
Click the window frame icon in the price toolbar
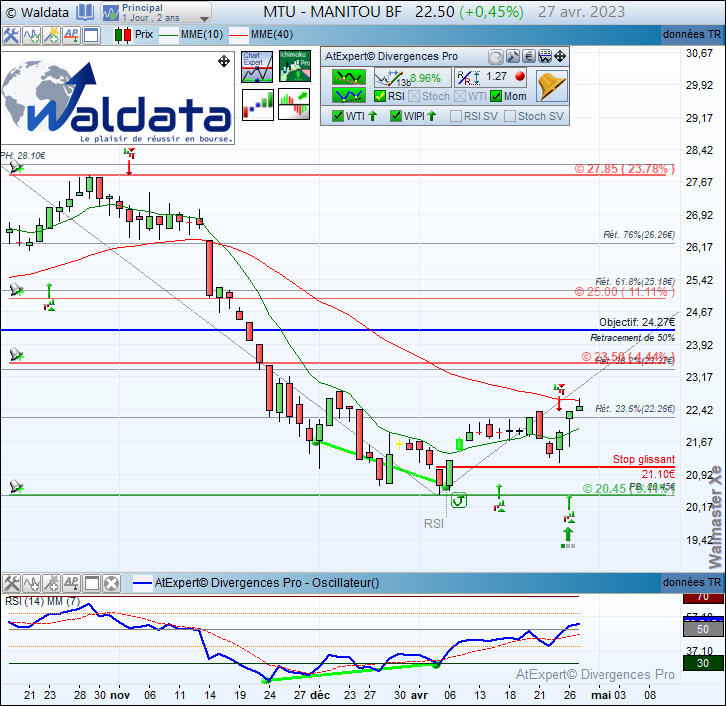91,35
